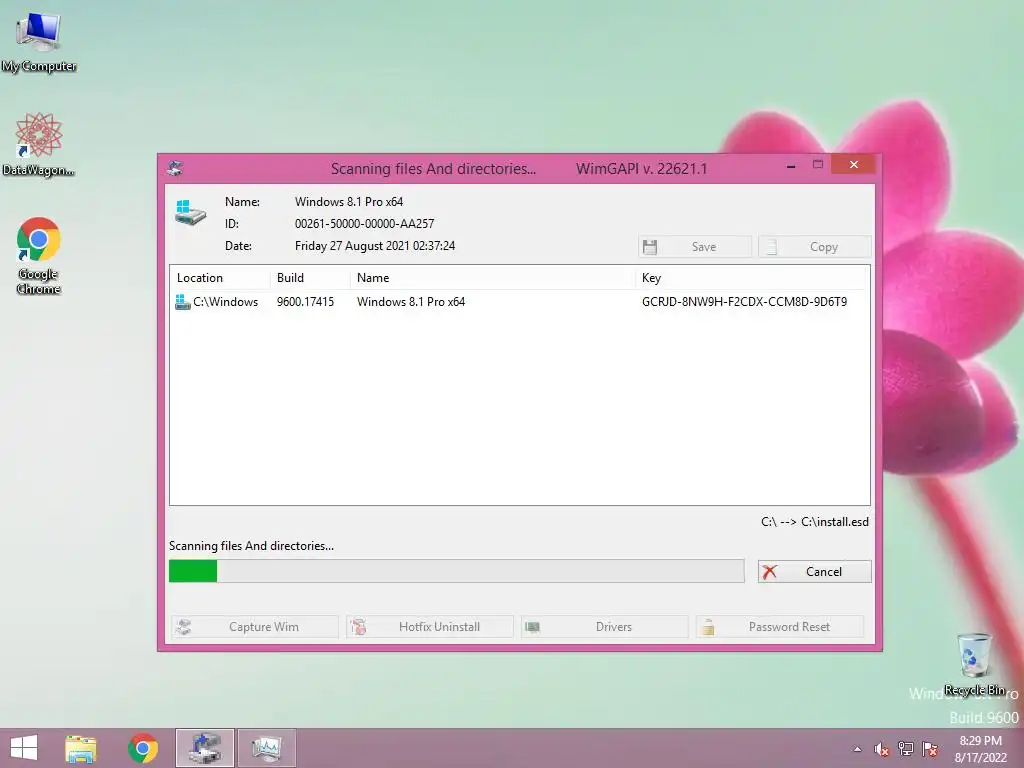This screenshot has width=1024, height=768.
Task: Open Google Chrome desktop shortcut
Action: click(39, 255)
